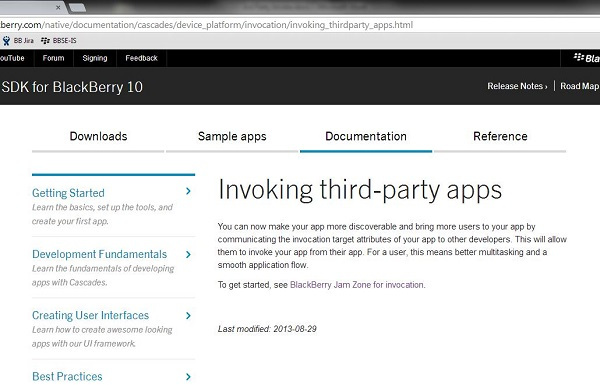
Task: Open Development Fundamentals section link
Action: point(99,254)
